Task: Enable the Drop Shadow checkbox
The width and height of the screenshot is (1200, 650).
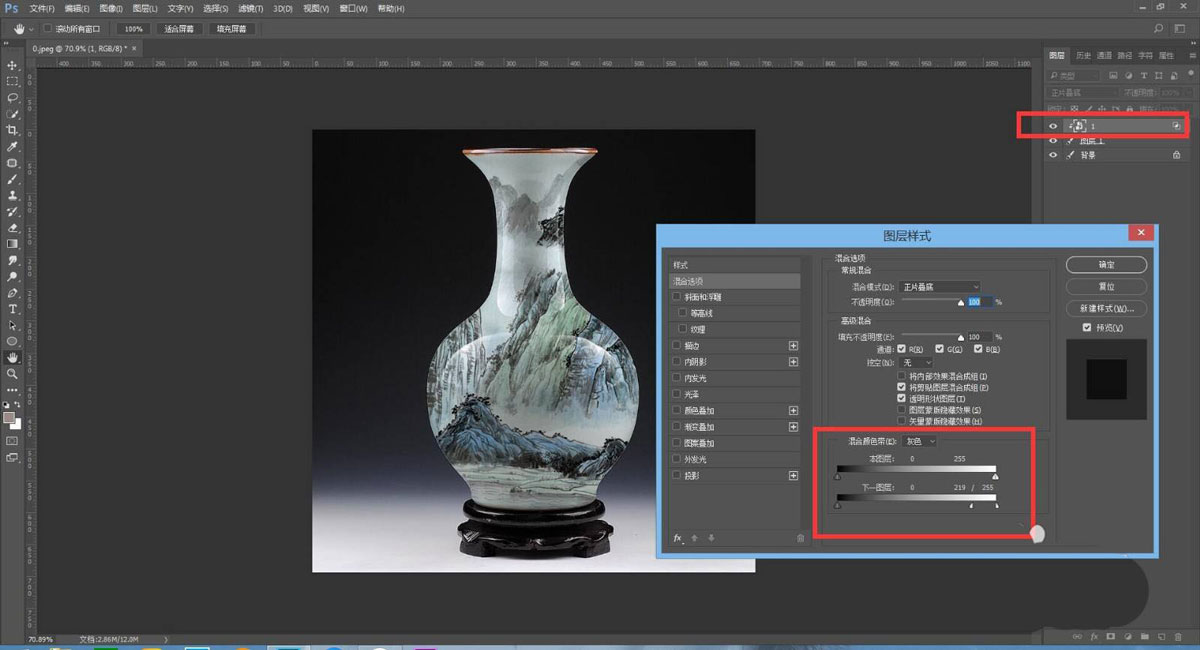Action: (x=677, y=475)
